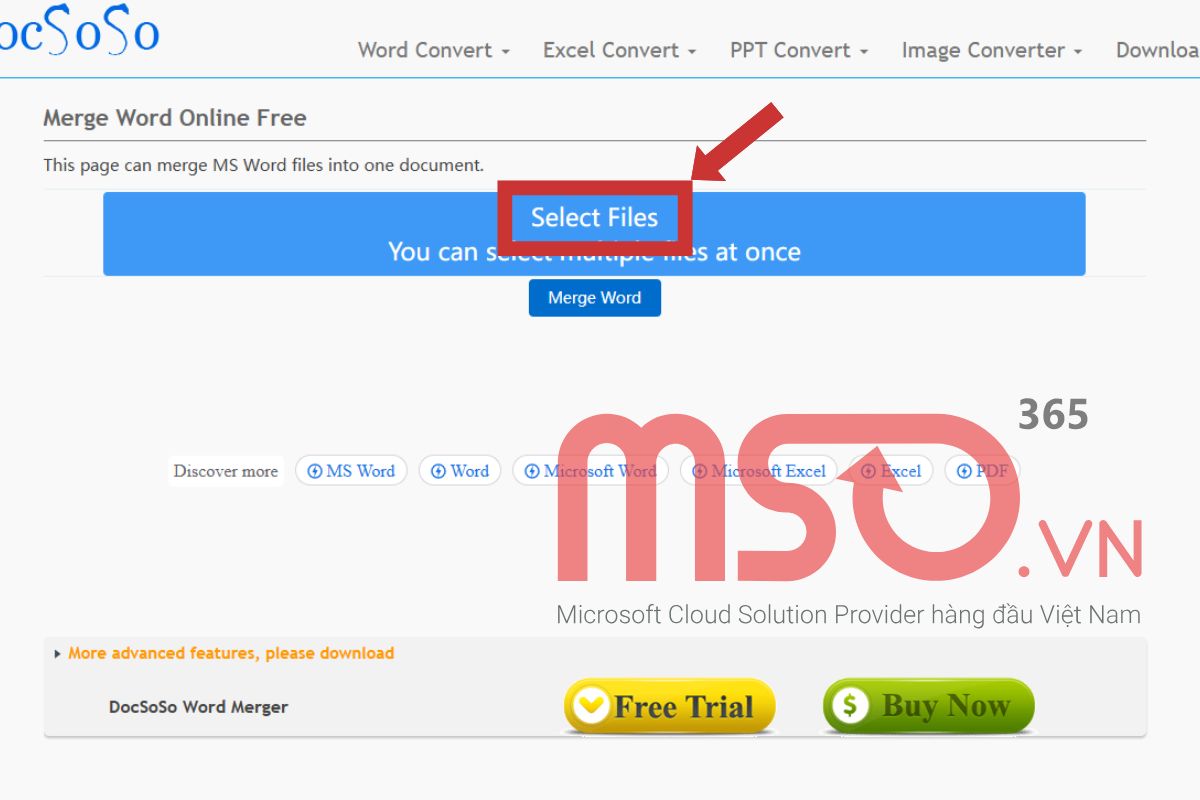Open the Microsoft Excel discover tag
Image resolution: width=1200 pixels, height=800 pixels.
[758, 471]
